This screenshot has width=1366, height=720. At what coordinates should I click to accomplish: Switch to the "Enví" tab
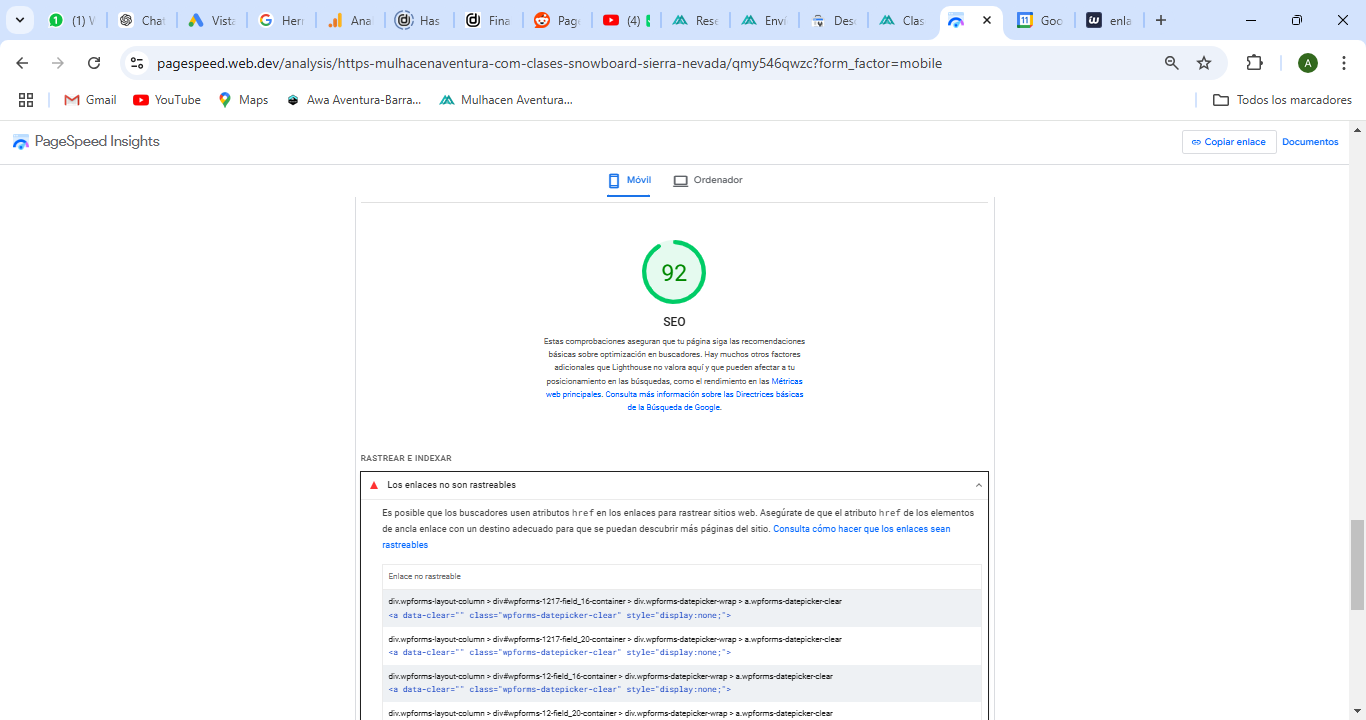pos(764,20)
